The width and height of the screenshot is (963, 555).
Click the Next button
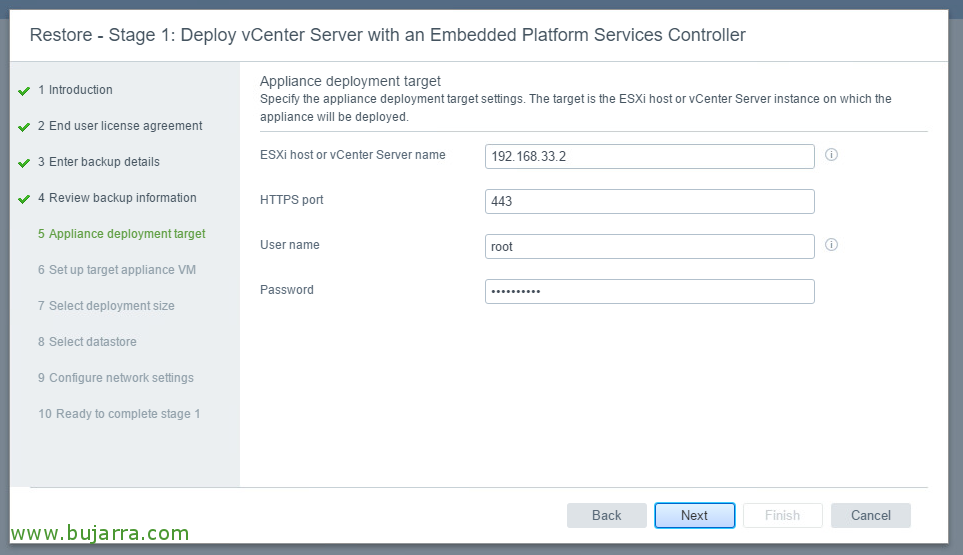695,516
